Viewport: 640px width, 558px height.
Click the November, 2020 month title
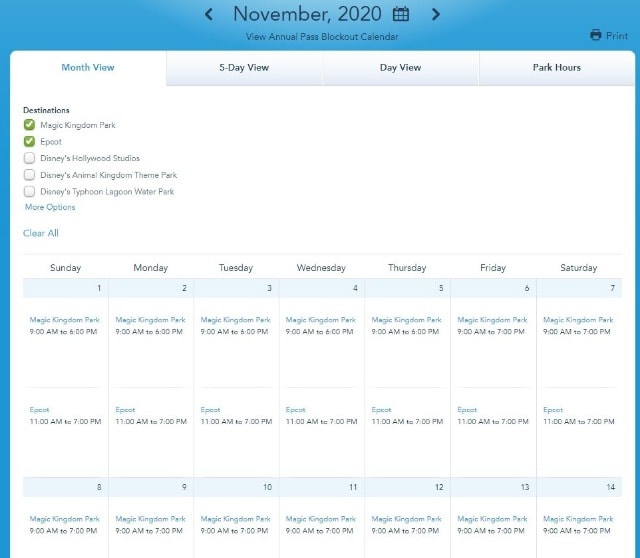click(x=307, y=14)
